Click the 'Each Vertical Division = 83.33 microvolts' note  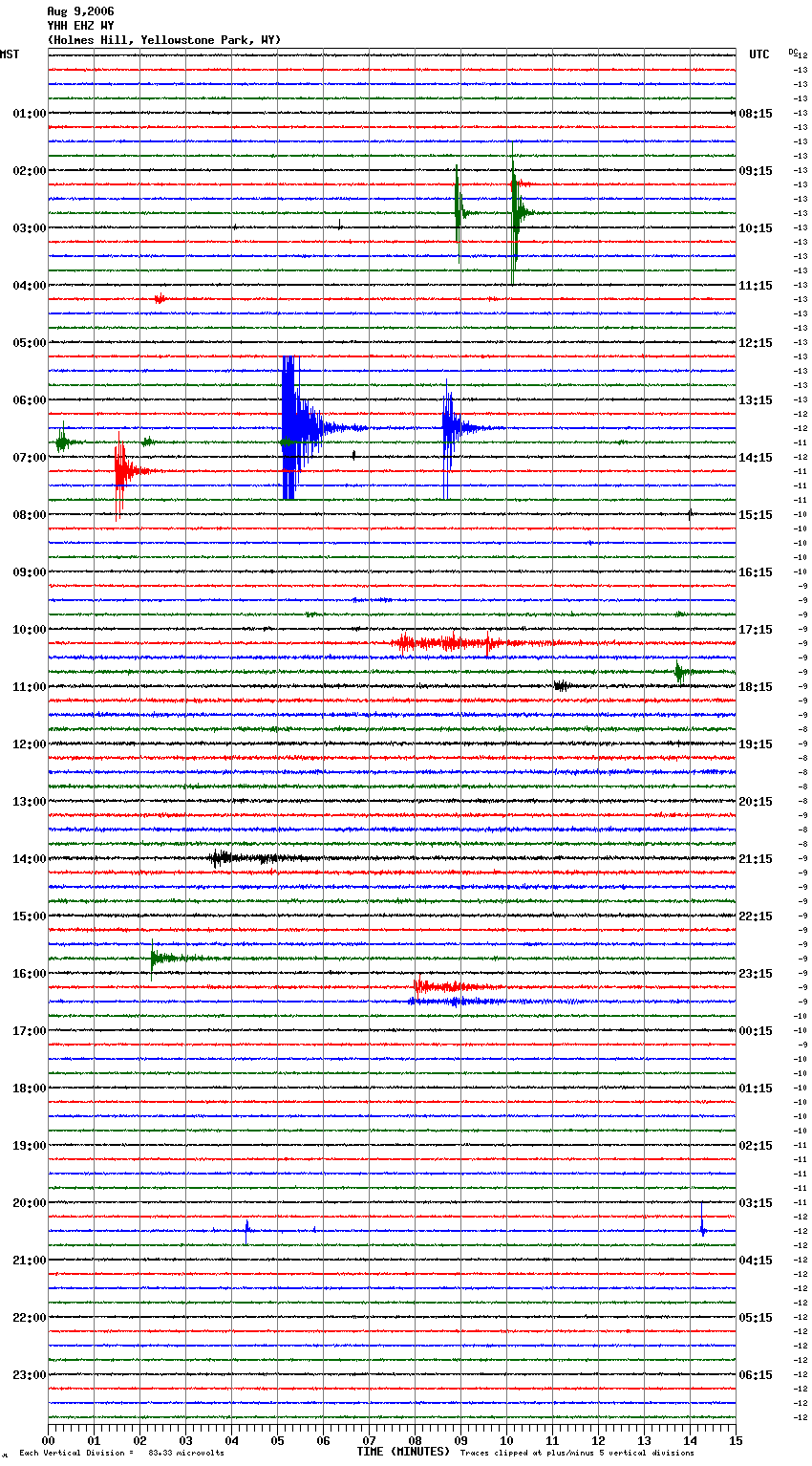click(121, 1454)
